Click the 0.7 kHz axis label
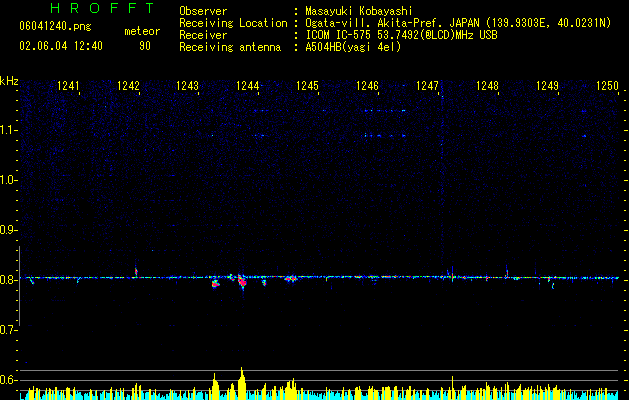Viewport: 629px width, 400px height. 9,330
